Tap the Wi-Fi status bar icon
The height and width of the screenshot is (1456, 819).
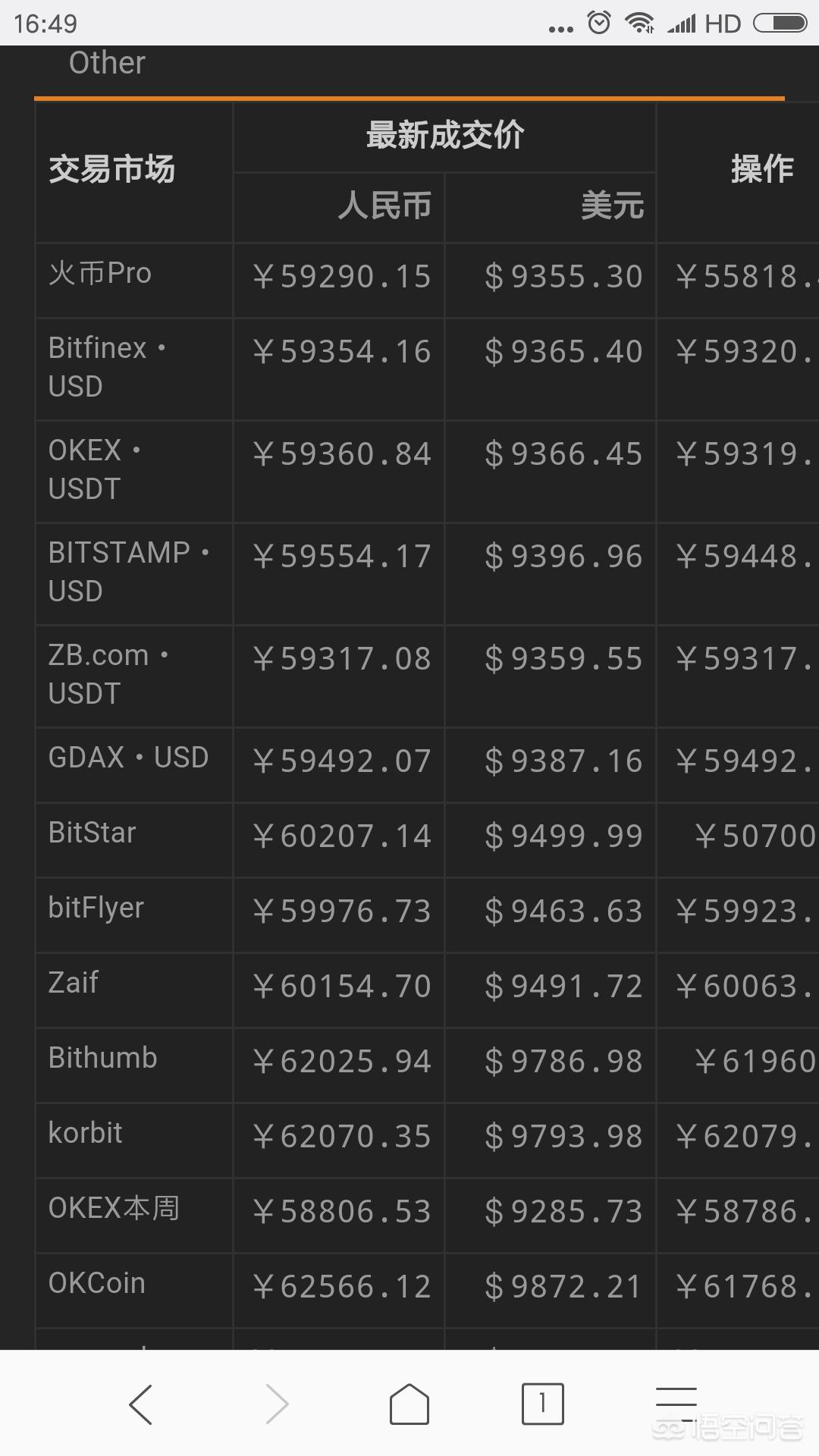coord(639,23)
